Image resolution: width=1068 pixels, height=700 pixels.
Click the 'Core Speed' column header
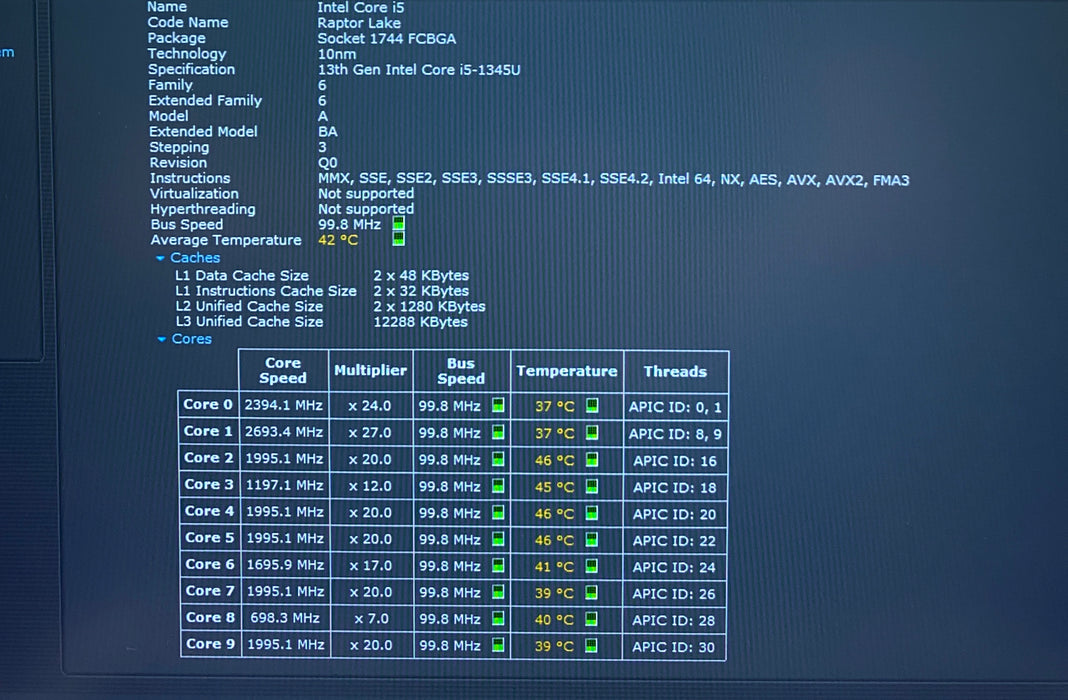pos(283,370)
